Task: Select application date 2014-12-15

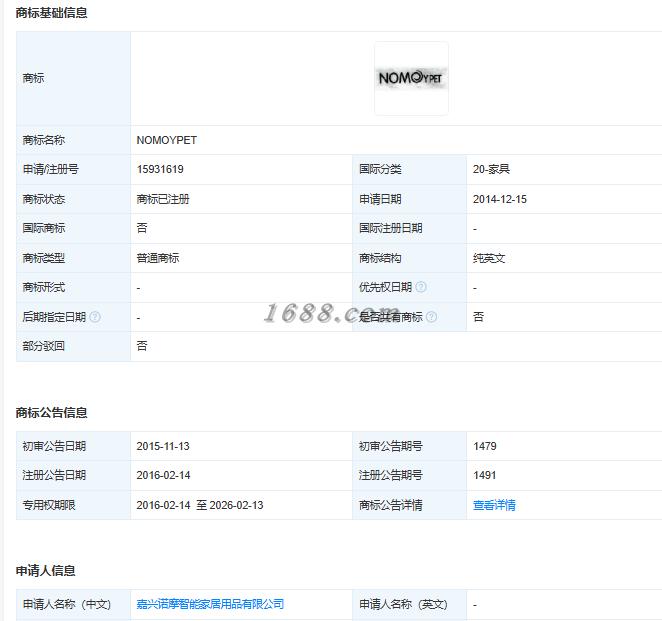Action: point(499,199)
